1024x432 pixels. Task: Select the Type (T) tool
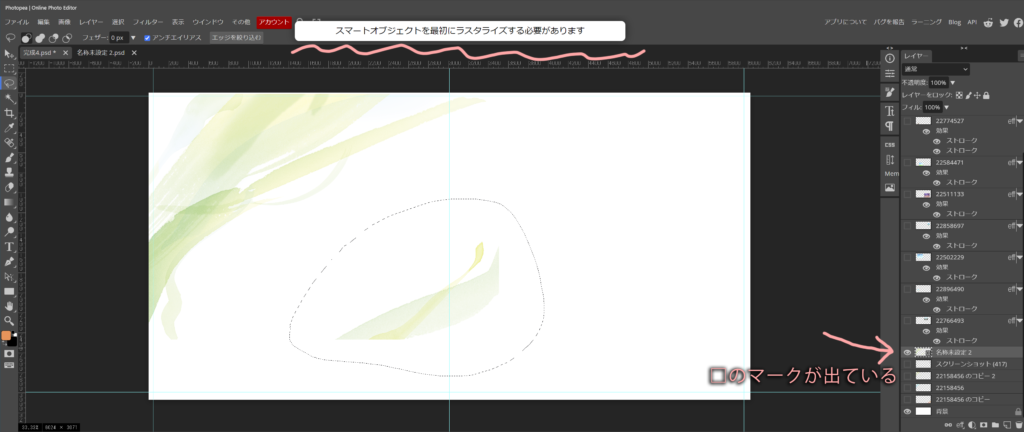pos(9,246)
